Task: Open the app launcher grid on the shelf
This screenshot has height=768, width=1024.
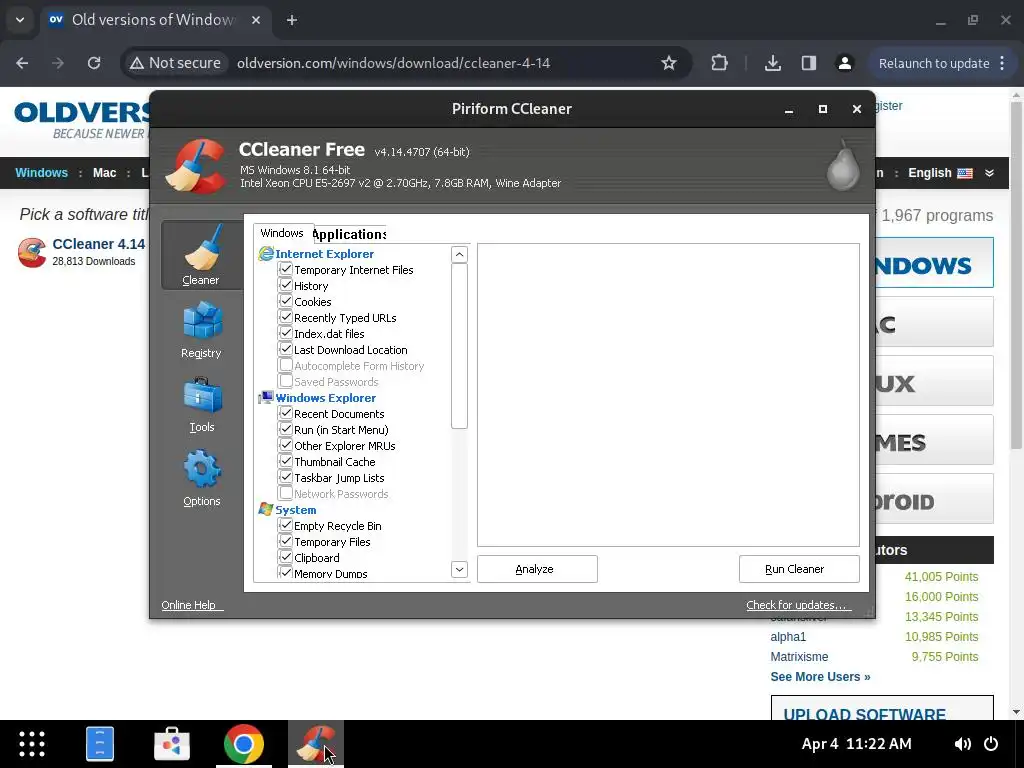Action: point(31,744)
